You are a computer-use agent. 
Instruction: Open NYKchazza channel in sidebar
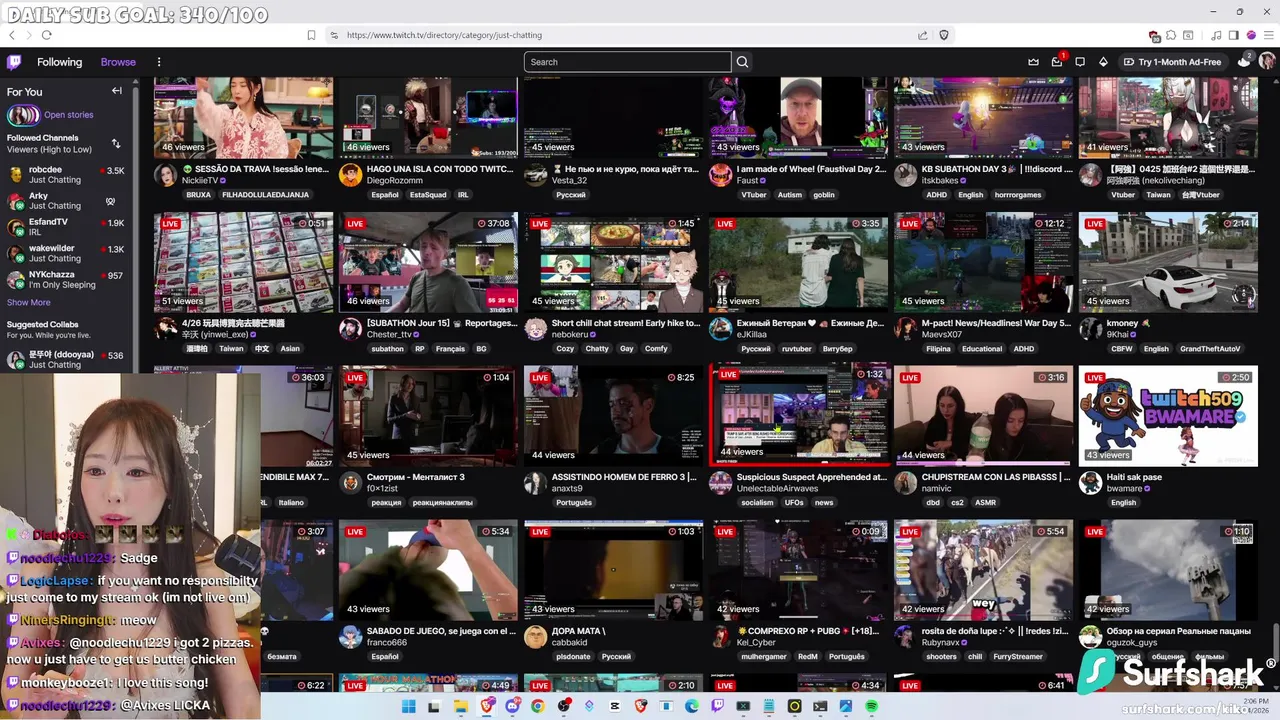click(x=66, y=279)
